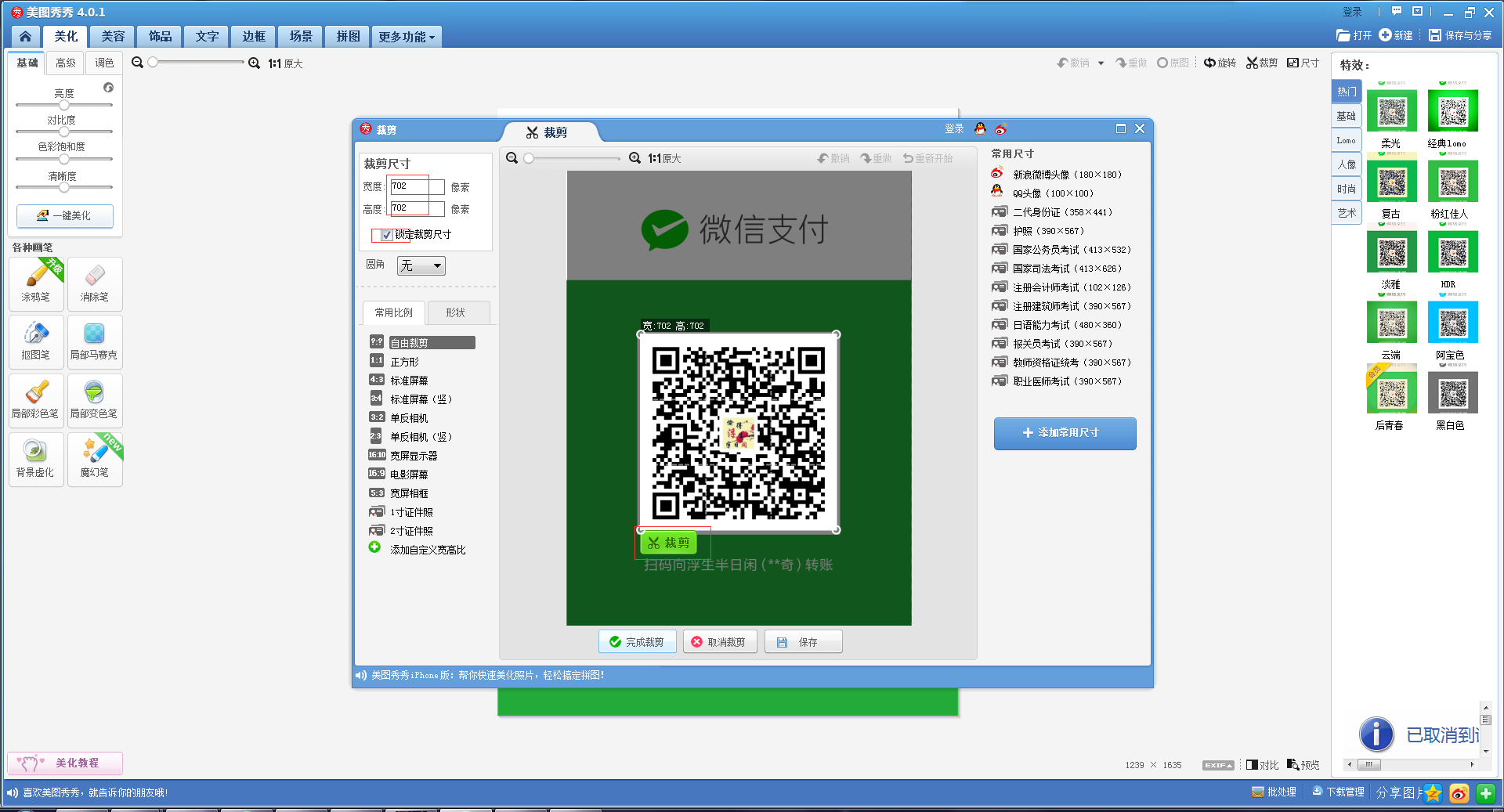
Task: Select the 涂鸦笔 doodle brush tool
Action: [x=36, y=283]
